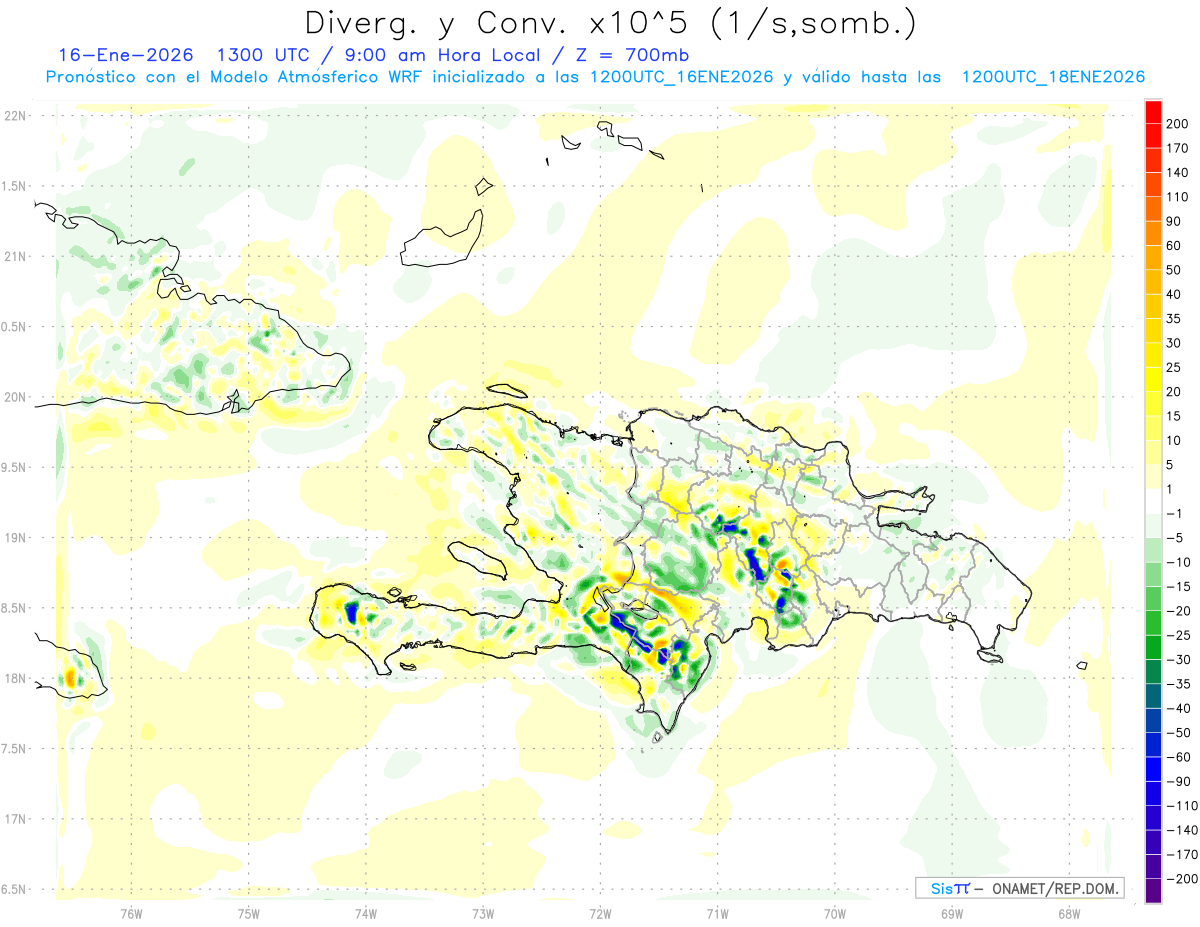
Task: Click the '1.5N' latitude label
Action: click(x=15, y=186)
